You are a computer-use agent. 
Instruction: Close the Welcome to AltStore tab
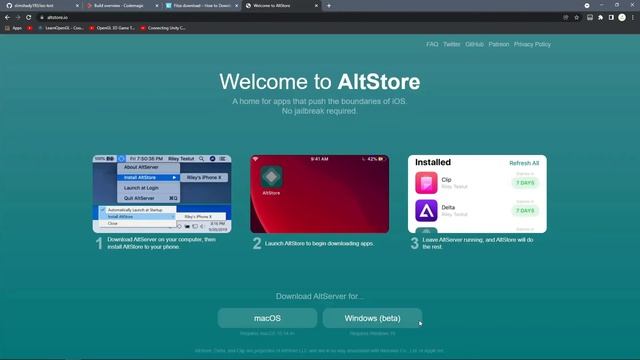pyautogui.click(x=316, y=6)
